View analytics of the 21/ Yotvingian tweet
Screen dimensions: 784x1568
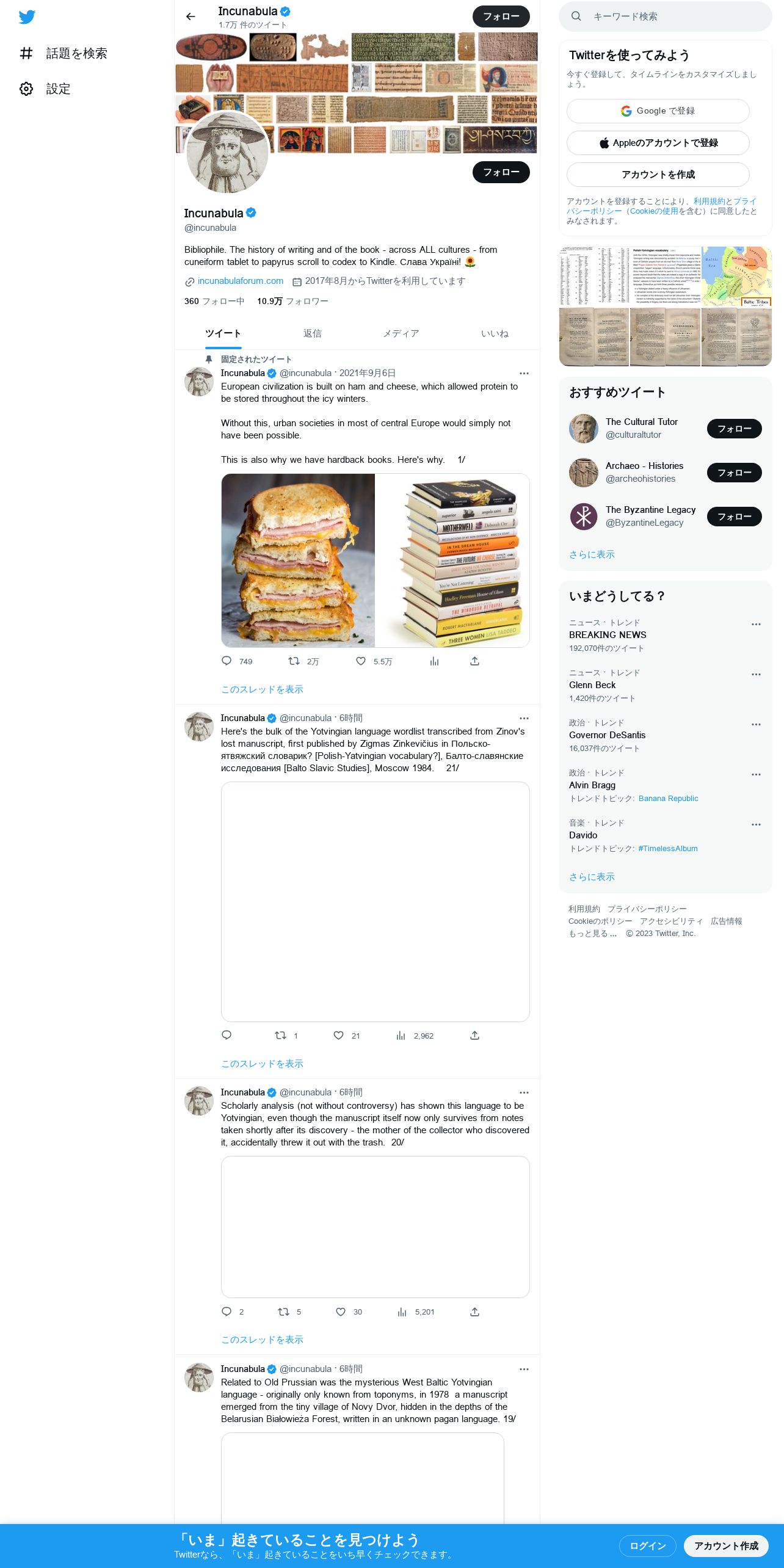point(401,1036)
